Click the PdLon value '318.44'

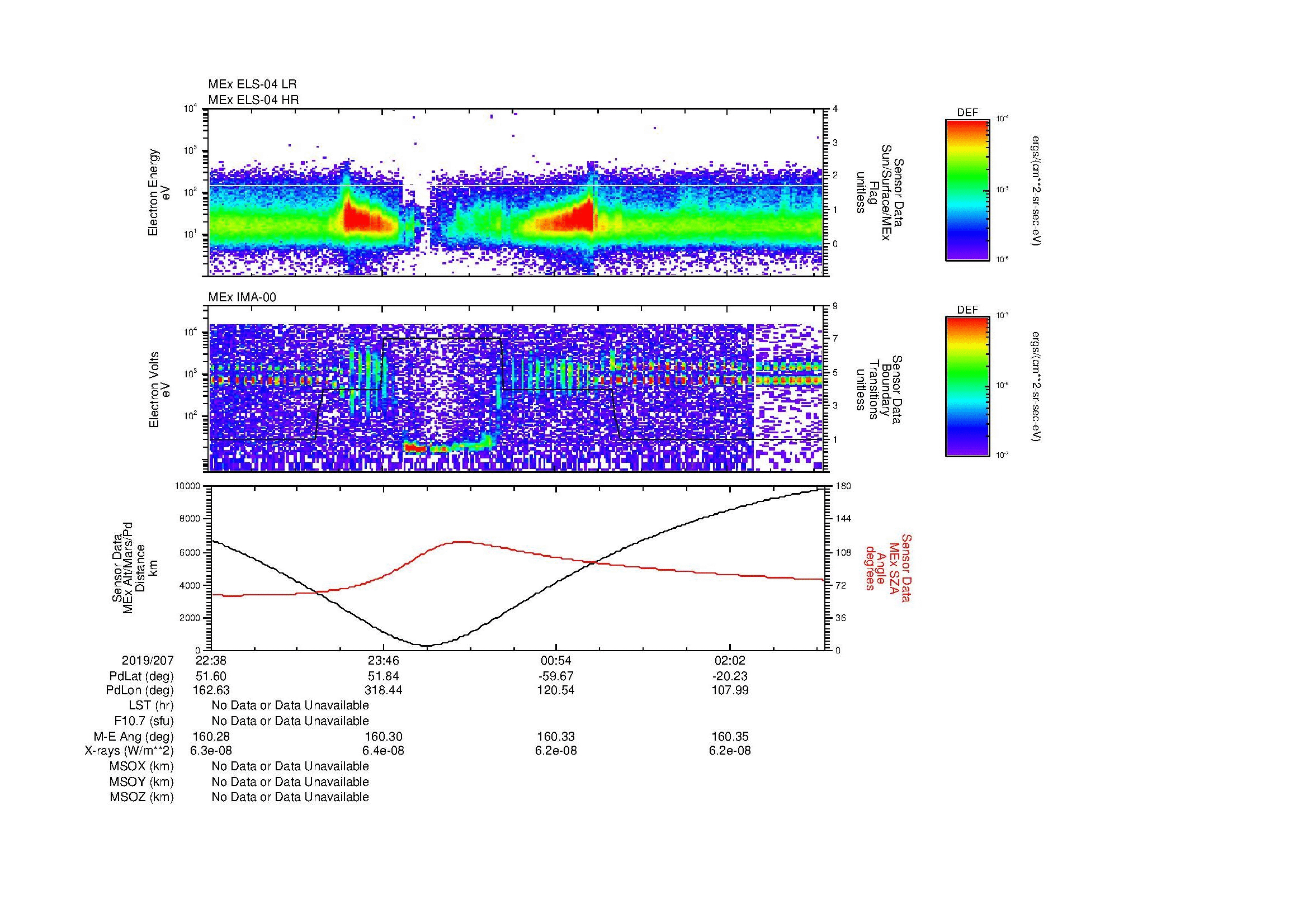384,690
